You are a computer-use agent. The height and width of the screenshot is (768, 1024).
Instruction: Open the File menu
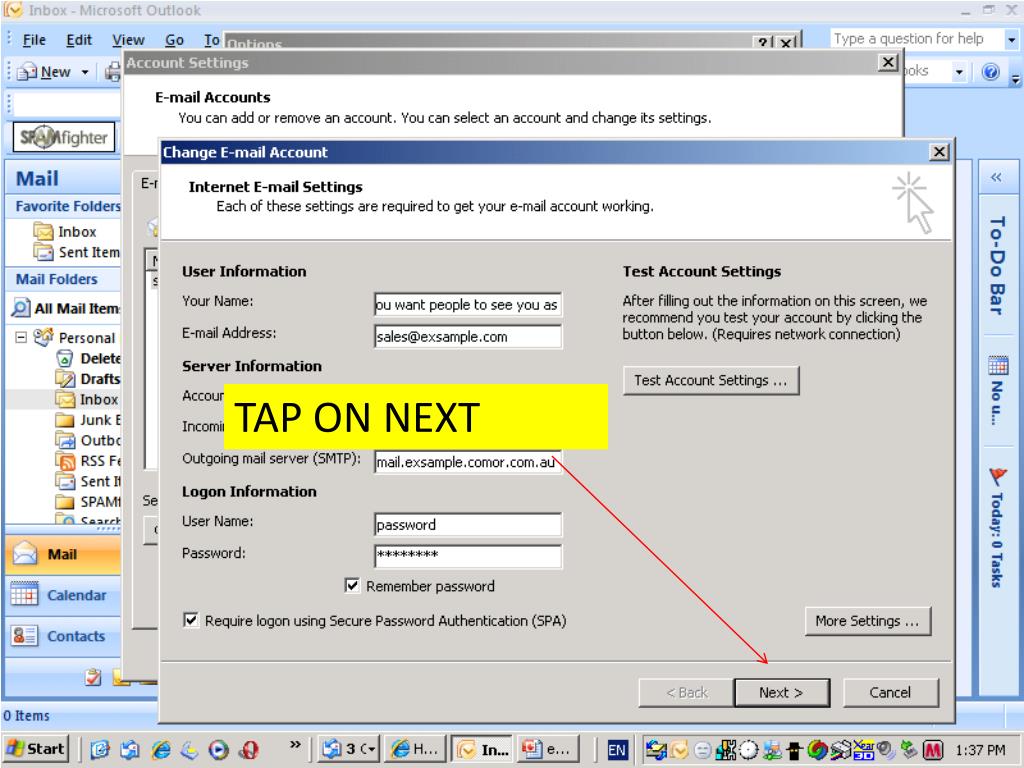pyautogui.click(x=34, y=40)
